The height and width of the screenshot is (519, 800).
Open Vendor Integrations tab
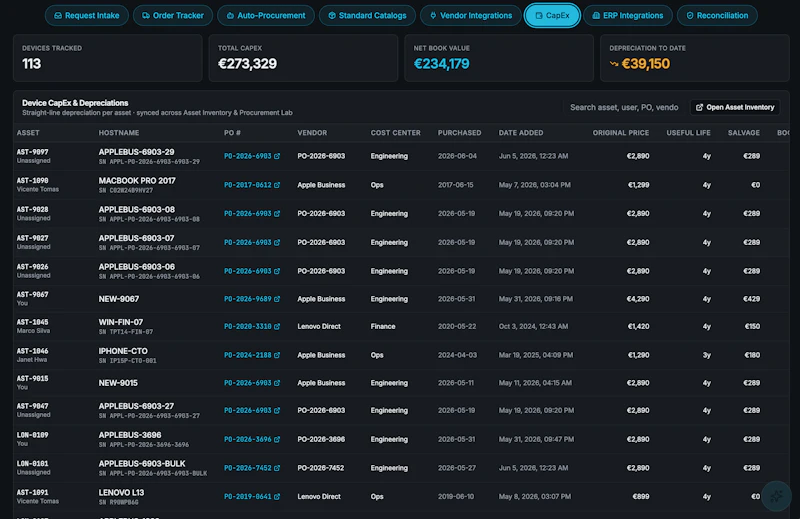tap(470, 15)
